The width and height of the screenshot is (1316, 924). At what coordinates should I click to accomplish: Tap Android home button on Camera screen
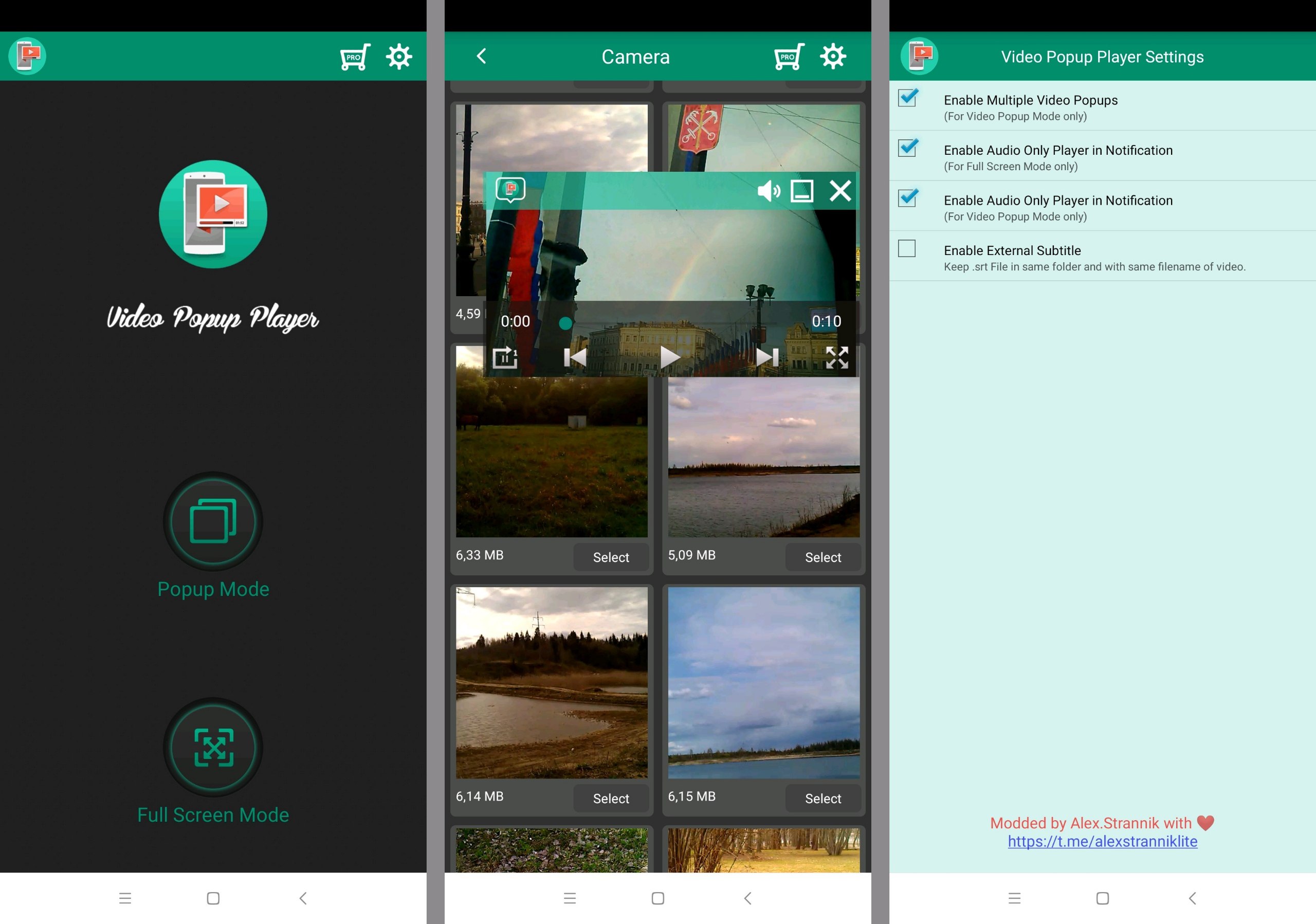[x=658, y=898]
